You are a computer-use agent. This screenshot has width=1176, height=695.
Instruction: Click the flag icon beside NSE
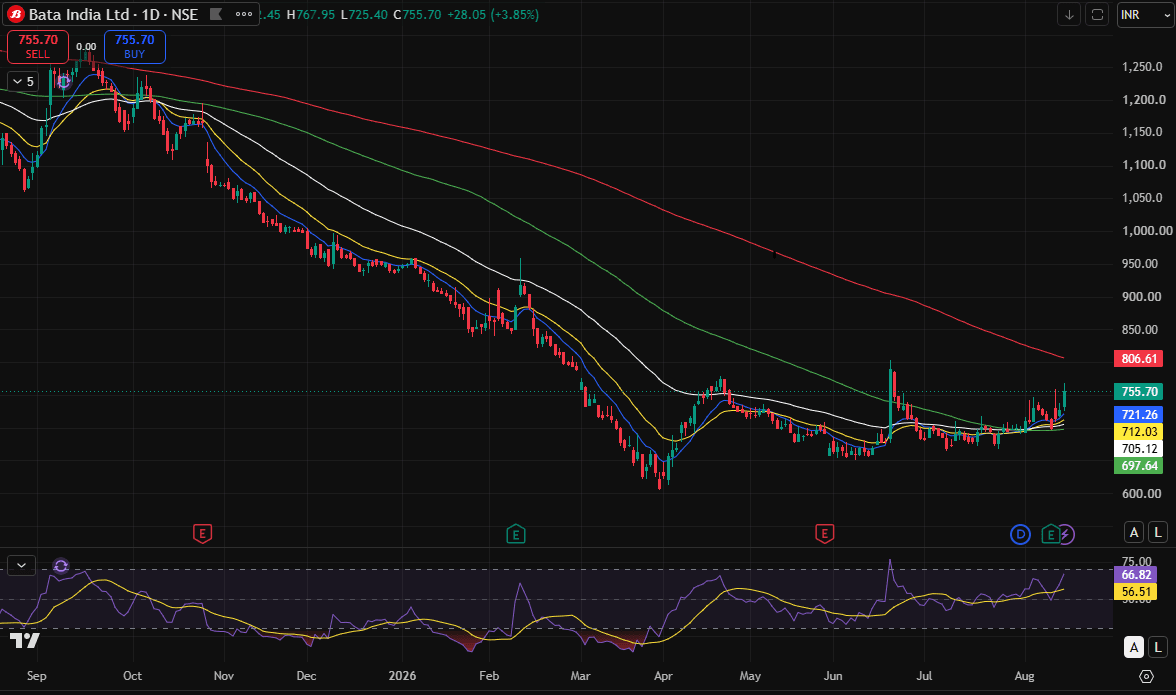coord(216,14)
